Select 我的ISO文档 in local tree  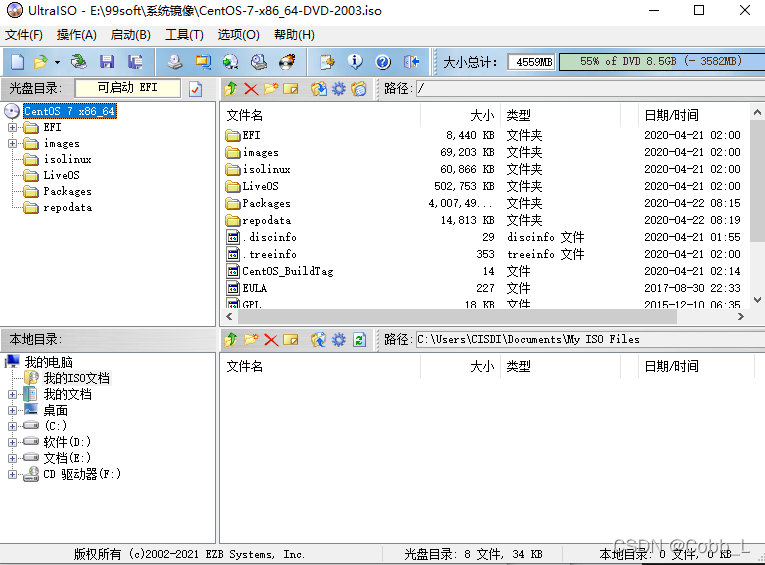77,378
